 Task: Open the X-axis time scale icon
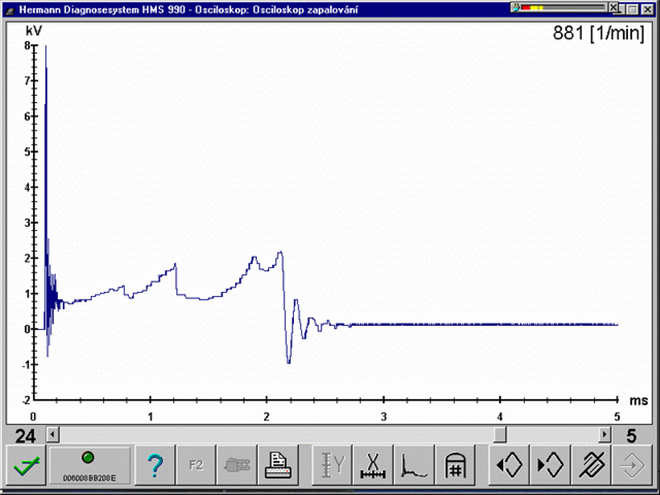click(x=373, y=465)
